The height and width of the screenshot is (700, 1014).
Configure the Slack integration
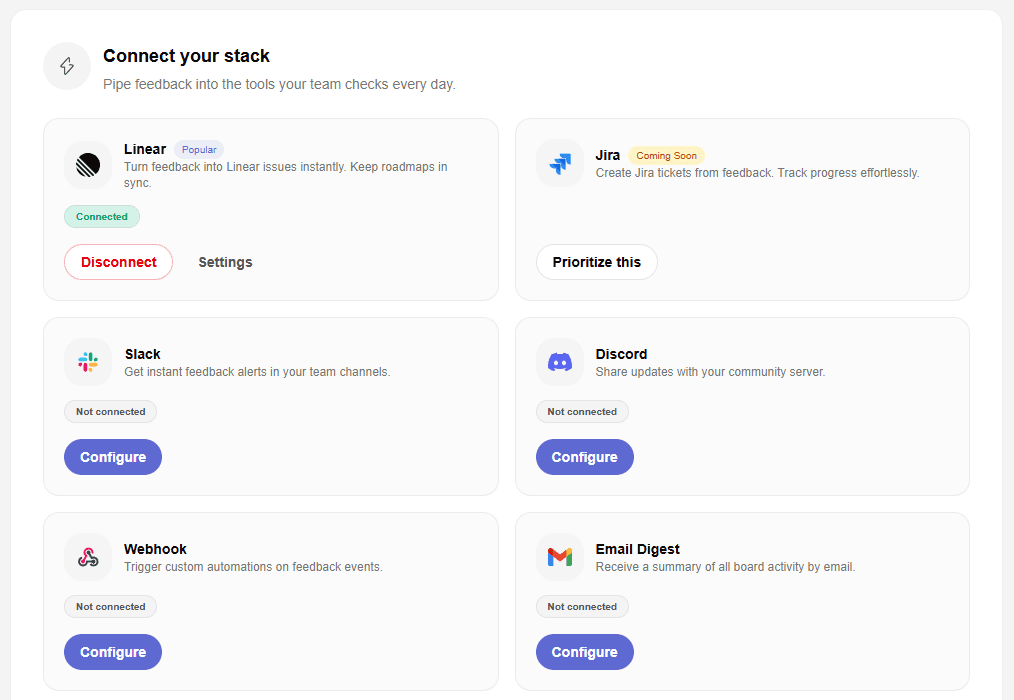112,456
